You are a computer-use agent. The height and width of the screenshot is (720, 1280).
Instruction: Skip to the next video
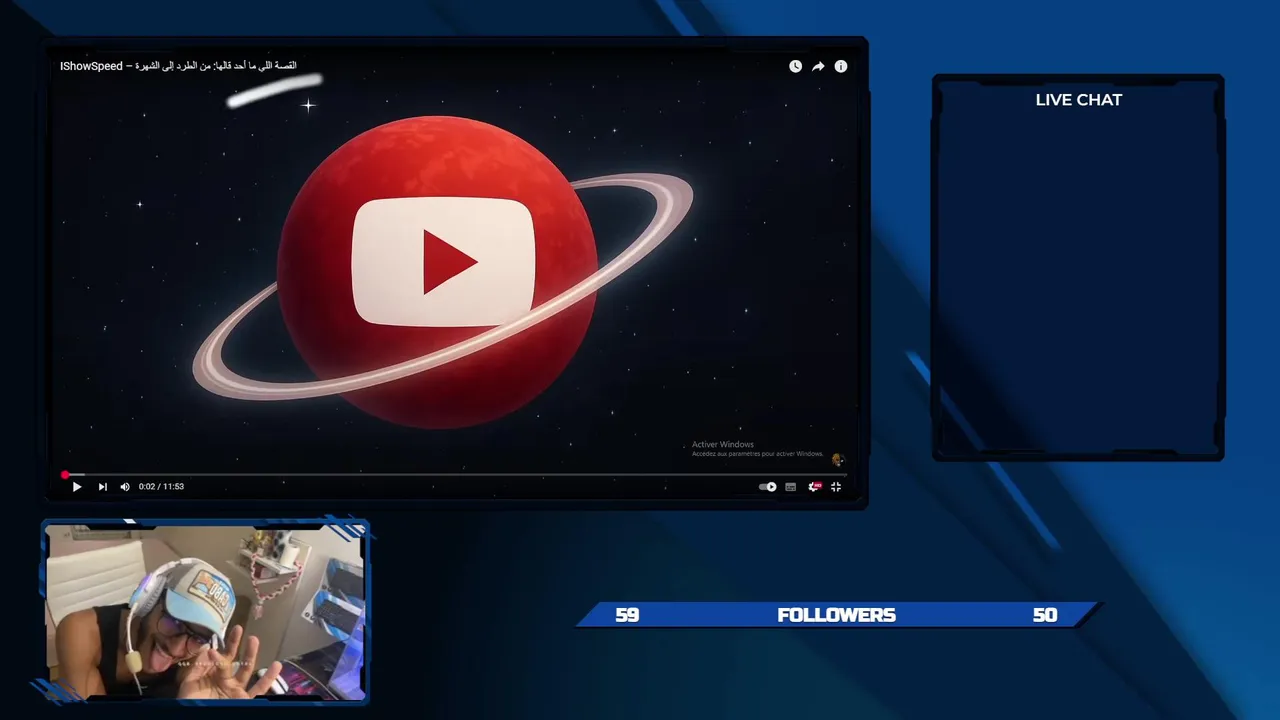pyautogui.click(x=102, y=487)
